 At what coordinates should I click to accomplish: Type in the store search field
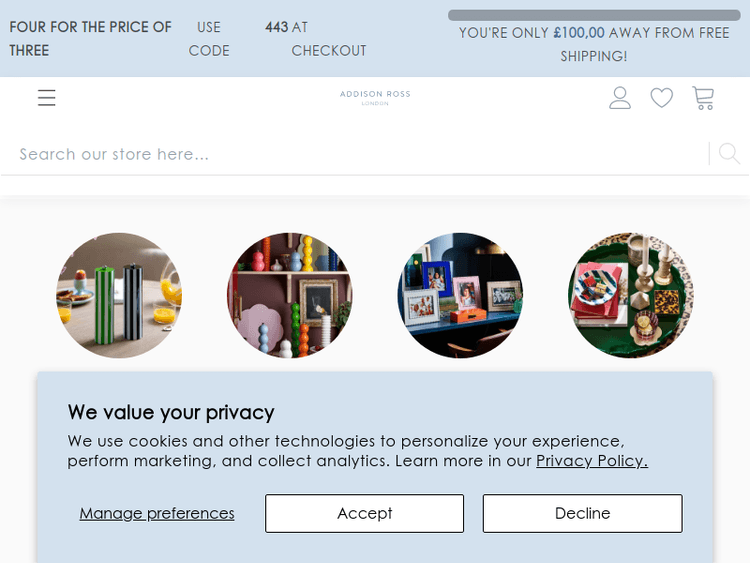pos(360,154)
